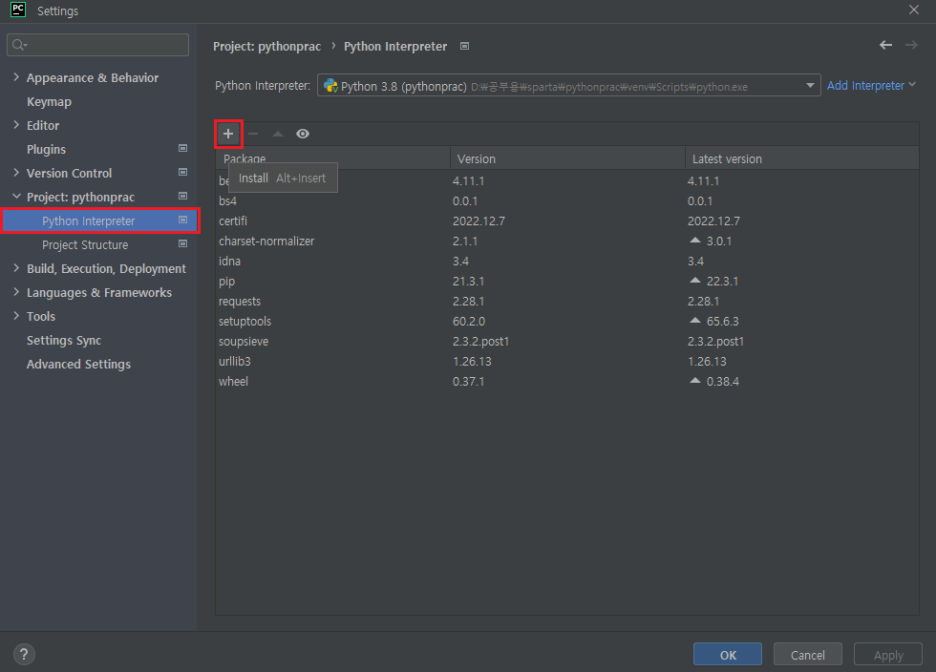The width and height of the screenshot is (936, 672).
Task: Click the search magnifier icon in settings search
Action: tap(19, 45)
